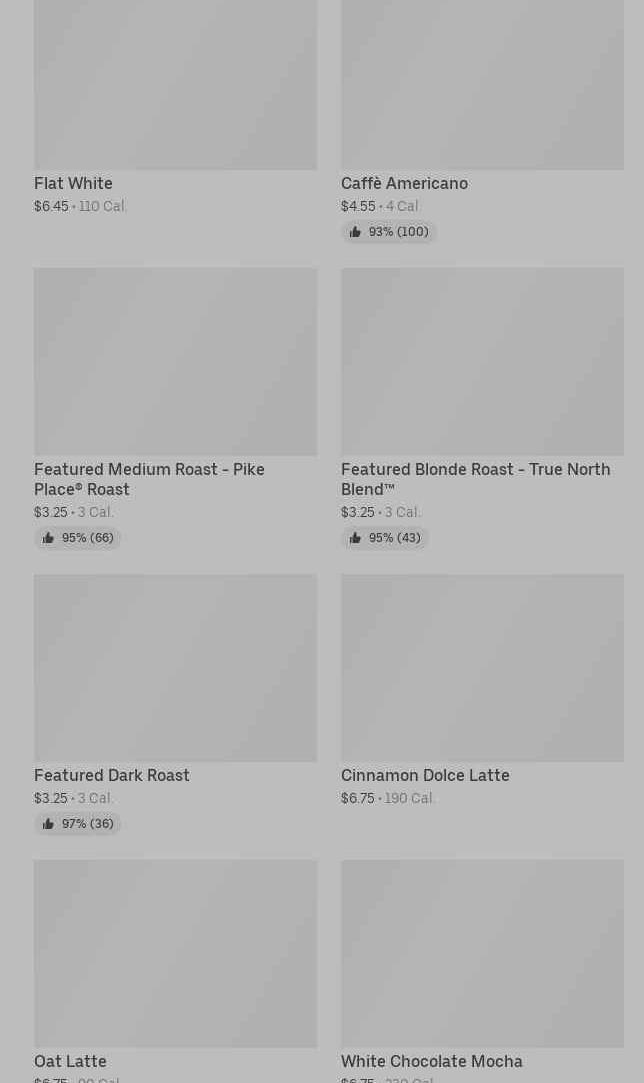Image resolution: width=644 pixels, height=1083 pixels.
Task: Select the Oat Latte image
Action: (x=175, y=953)
